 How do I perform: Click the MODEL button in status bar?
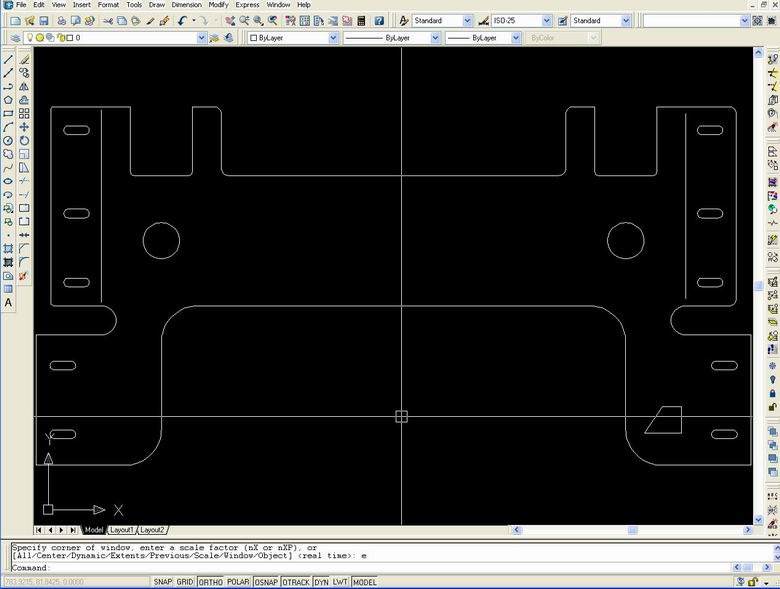(364, 582)
